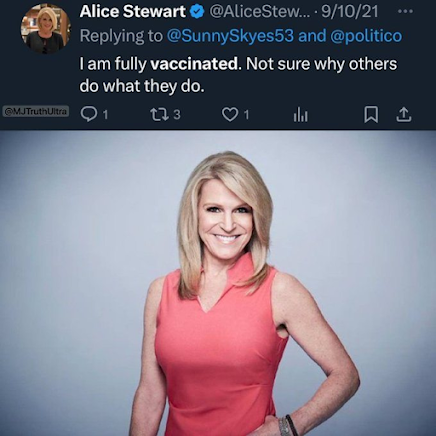Like the tweet with the heart icon
The width and height of the screenshot is (436, 436).
tap(229, 115)
